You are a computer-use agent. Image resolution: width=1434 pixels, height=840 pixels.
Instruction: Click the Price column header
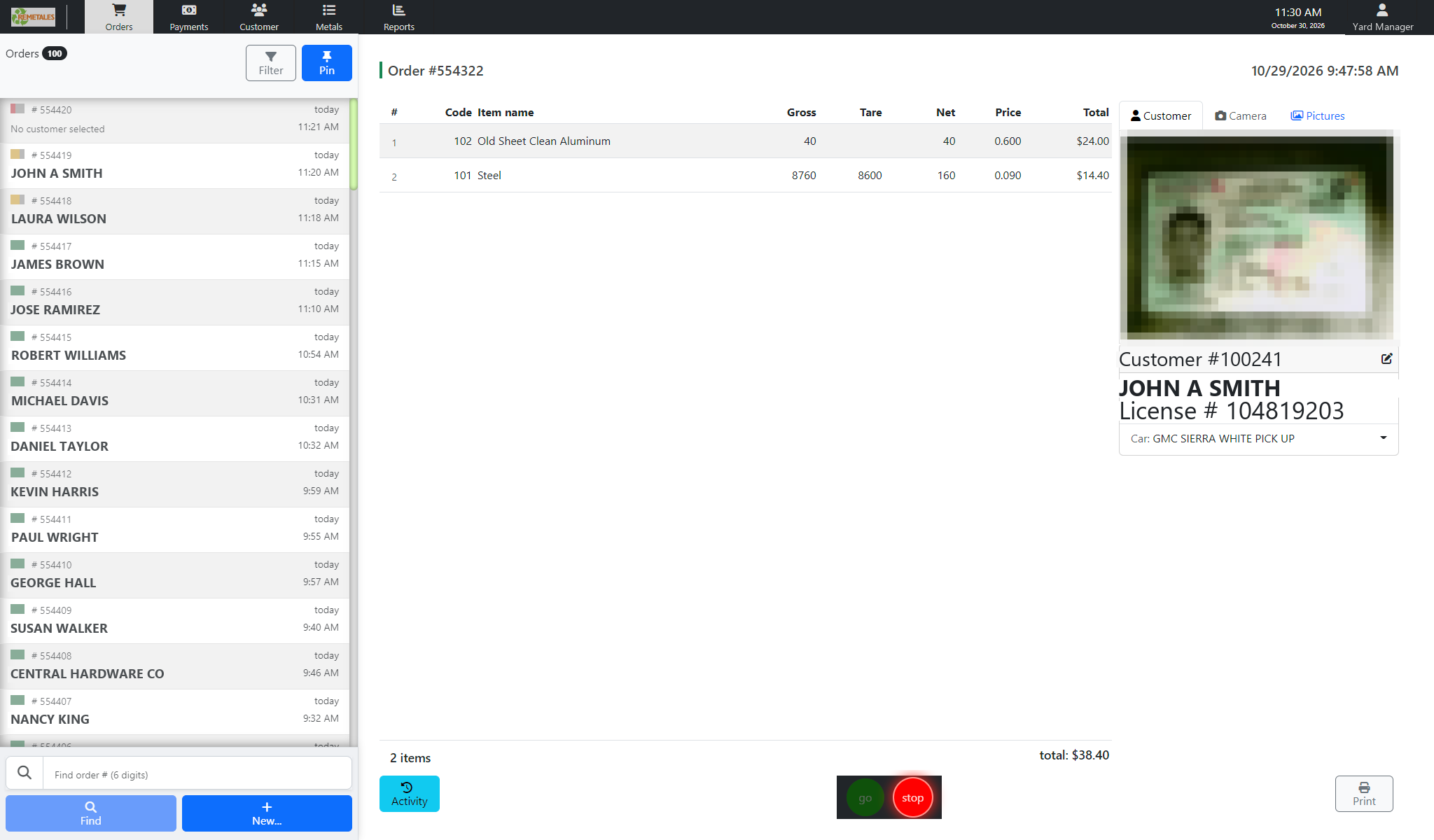pyautogui.click(x=1008, y=112)
